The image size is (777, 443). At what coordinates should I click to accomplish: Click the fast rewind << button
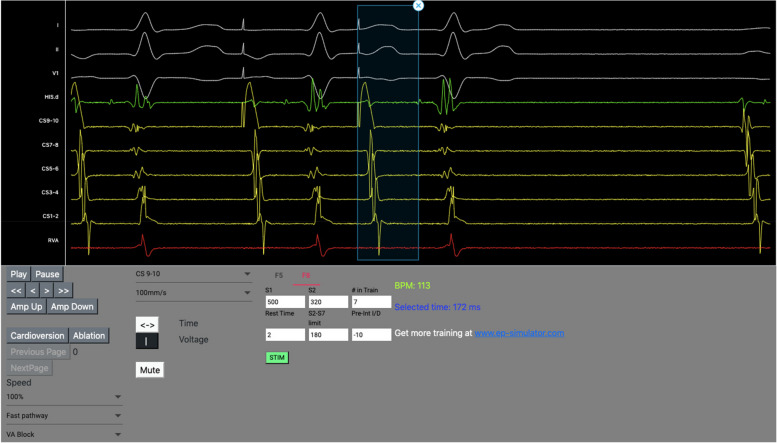17,291
